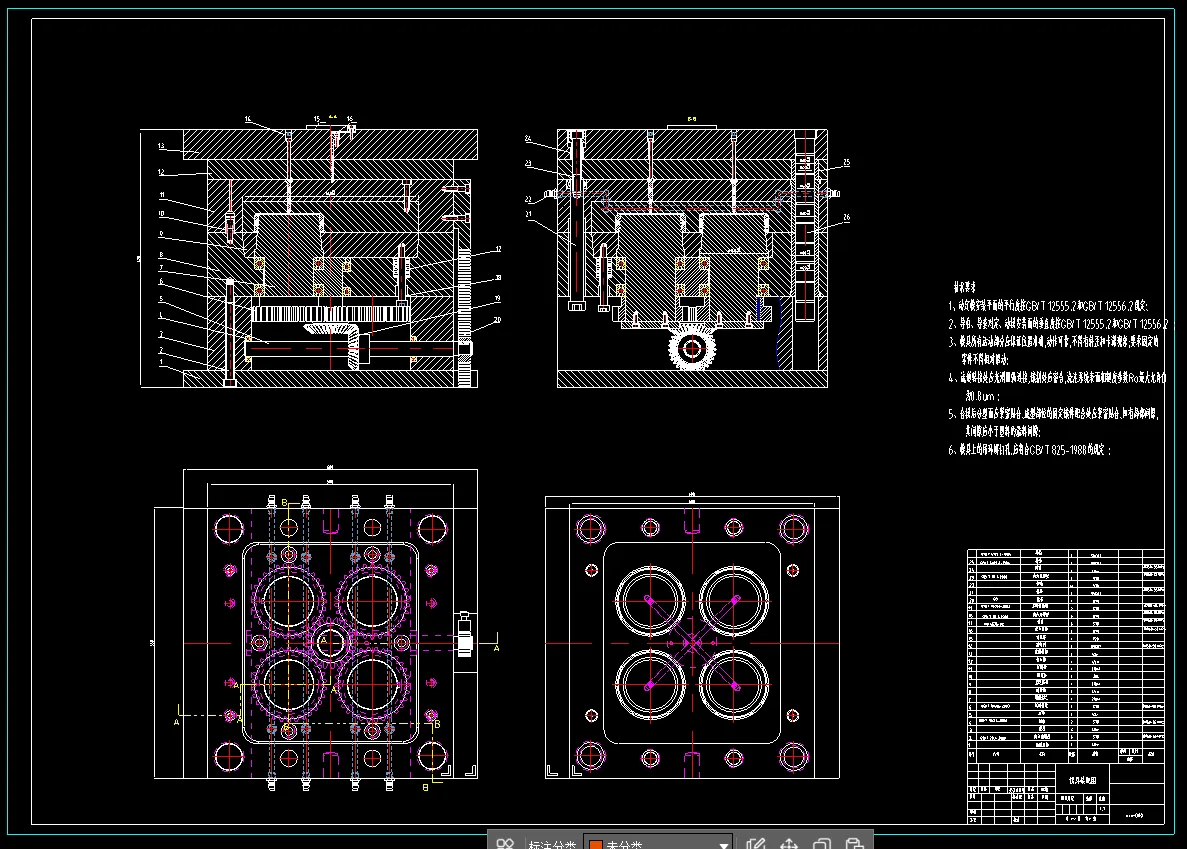Image resolution: width=1187 pixels, height=849 pixels.
Task: Click the 技术要求 heading of the notes
Action: [964, 287]
